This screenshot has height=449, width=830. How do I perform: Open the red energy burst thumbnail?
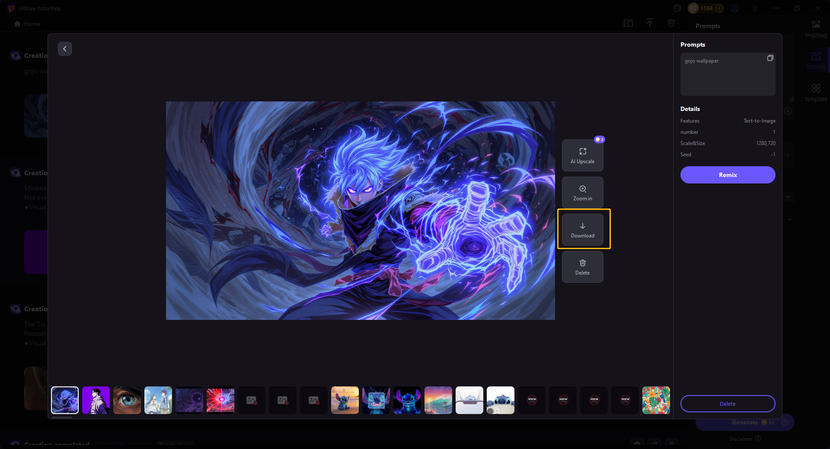tap(220, 400)
